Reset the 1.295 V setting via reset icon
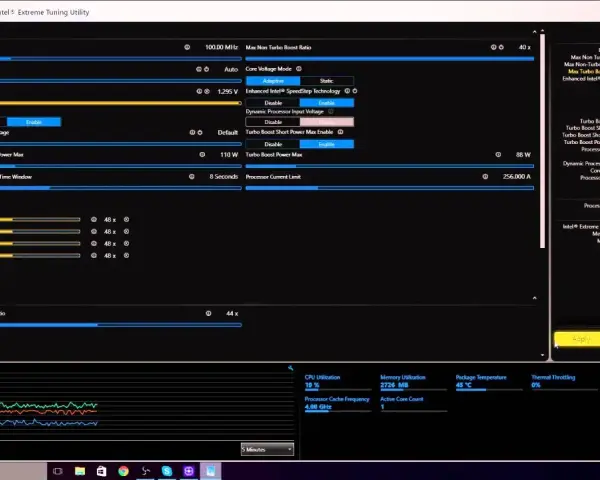Image resolution: width=600 pixels, height=480 pixels. coord(207,91)
